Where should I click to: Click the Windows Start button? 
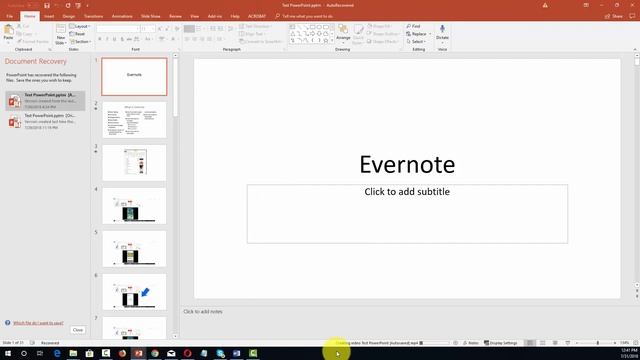(8, 353)
